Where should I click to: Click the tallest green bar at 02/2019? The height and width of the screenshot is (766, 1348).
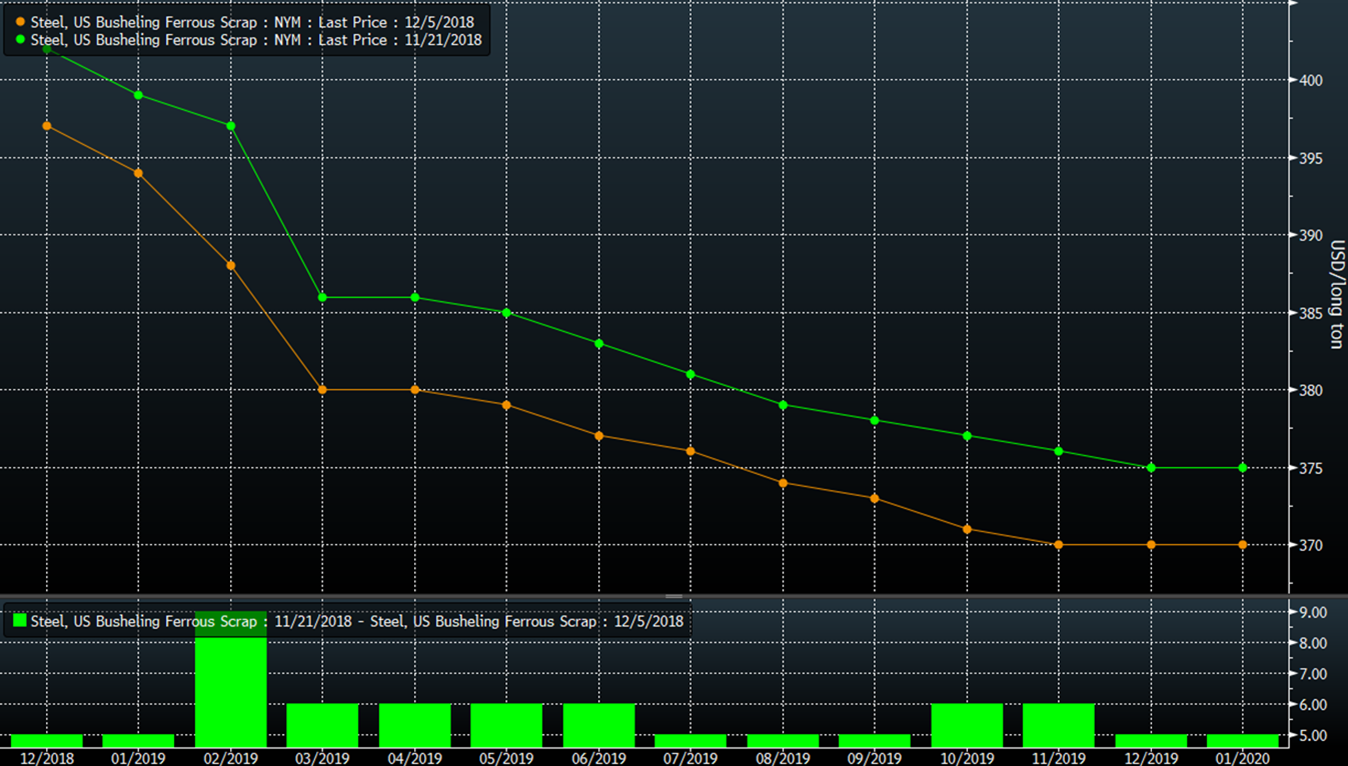[231, 690]
